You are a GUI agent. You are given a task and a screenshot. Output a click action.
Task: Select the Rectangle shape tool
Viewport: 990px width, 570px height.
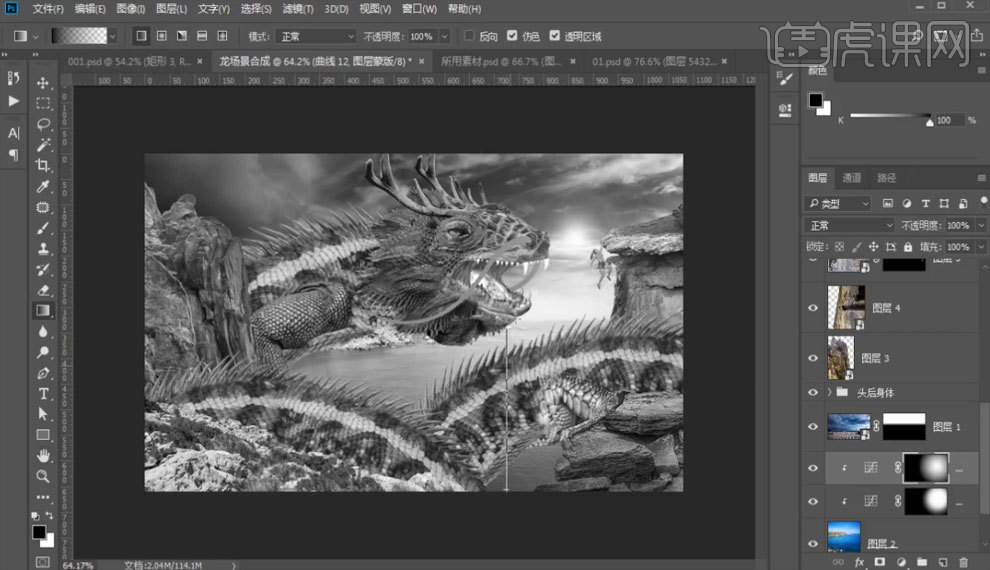[x=43, y=435]
